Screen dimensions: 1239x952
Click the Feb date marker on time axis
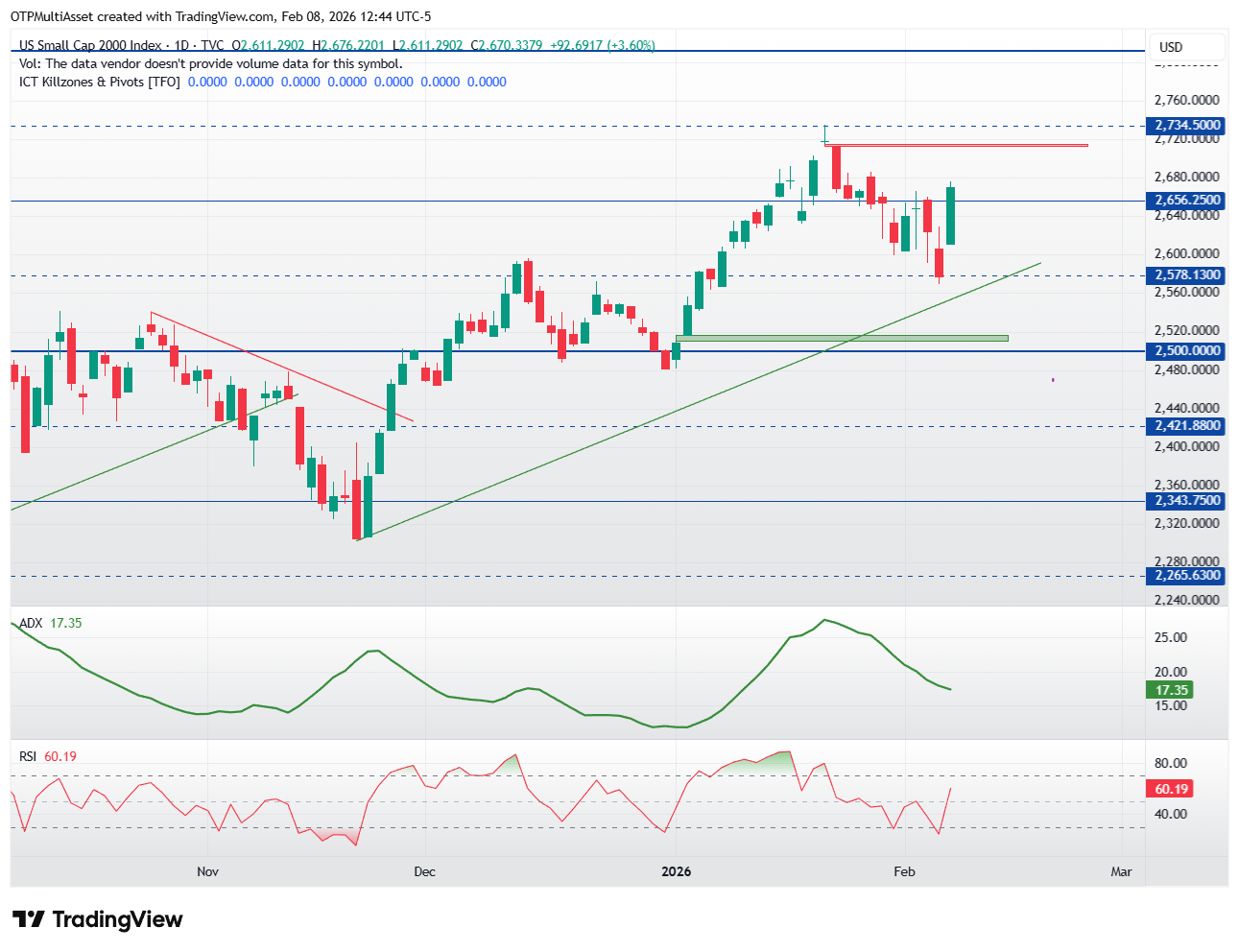[904, 871]
